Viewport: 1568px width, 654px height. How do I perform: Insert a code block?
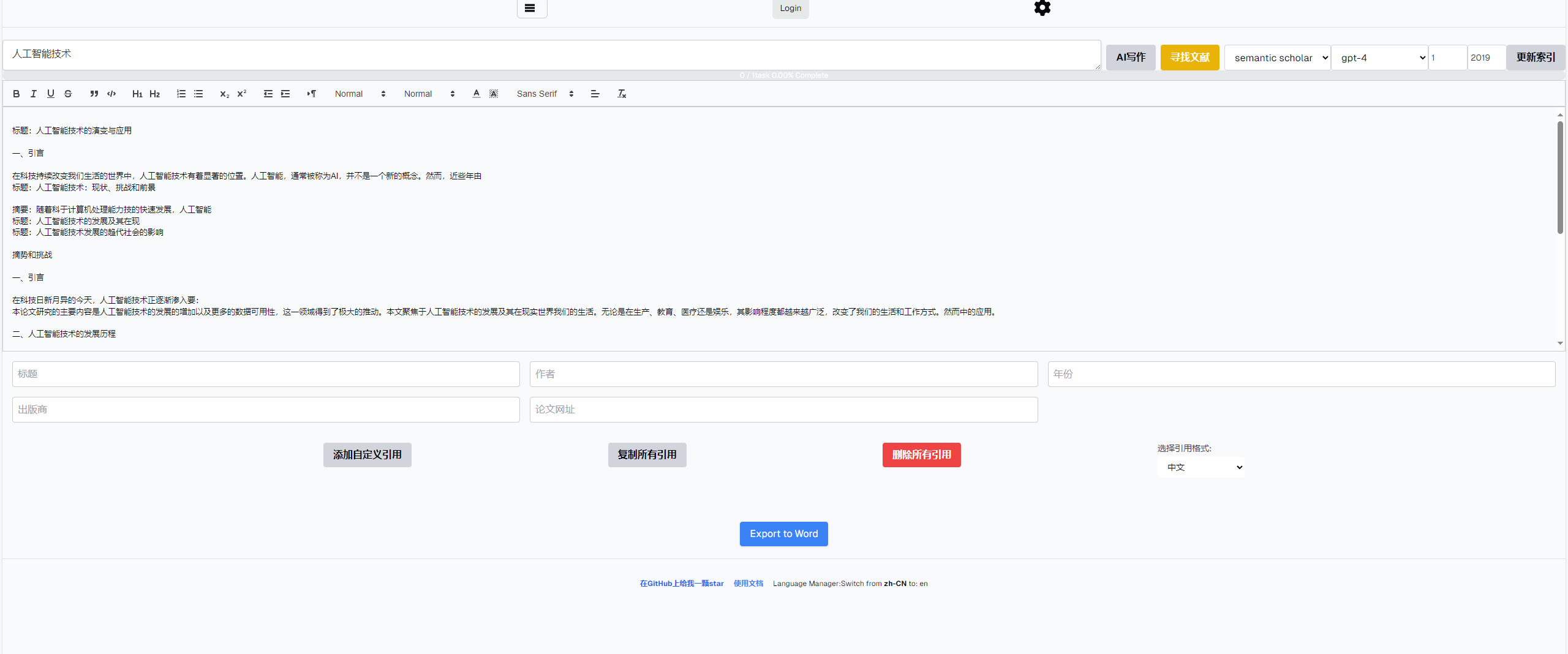pyautogui.click(x=111, y=94)
